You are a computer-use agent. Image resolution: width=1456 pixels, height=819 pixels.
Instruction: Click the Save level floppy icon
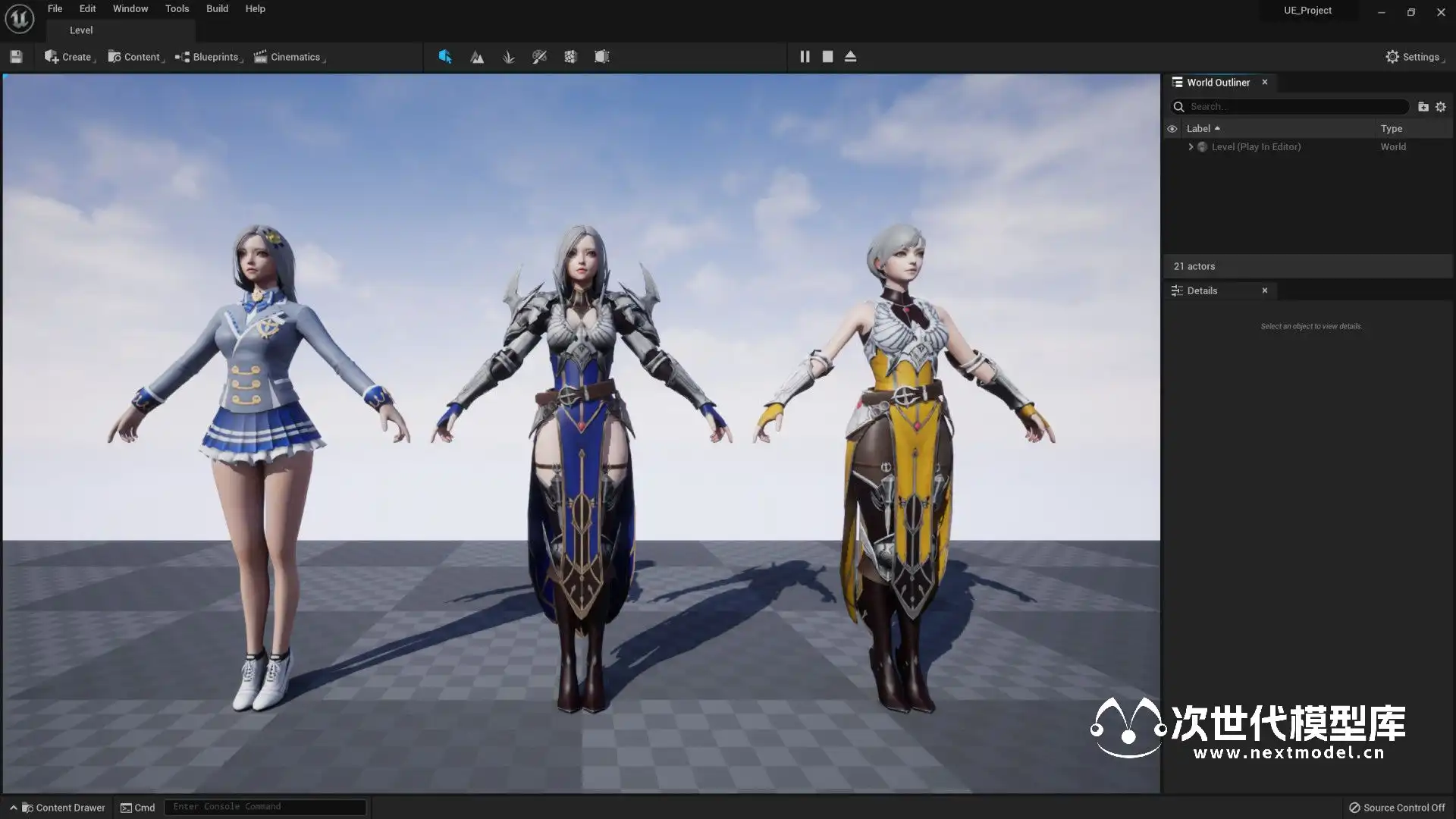(x=16, y=57)
